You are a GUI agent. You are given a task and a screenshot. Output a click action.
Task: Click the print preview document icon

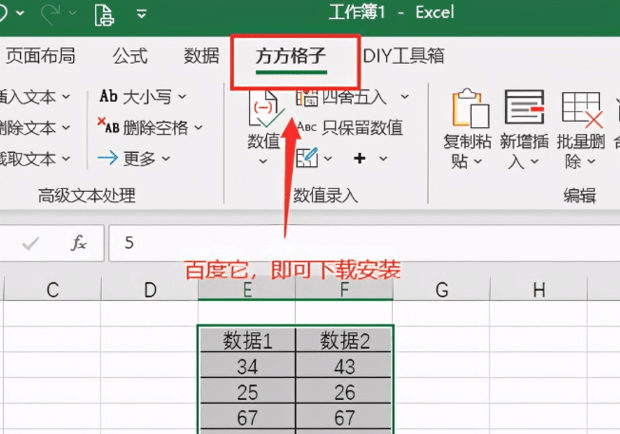[104, 14]
